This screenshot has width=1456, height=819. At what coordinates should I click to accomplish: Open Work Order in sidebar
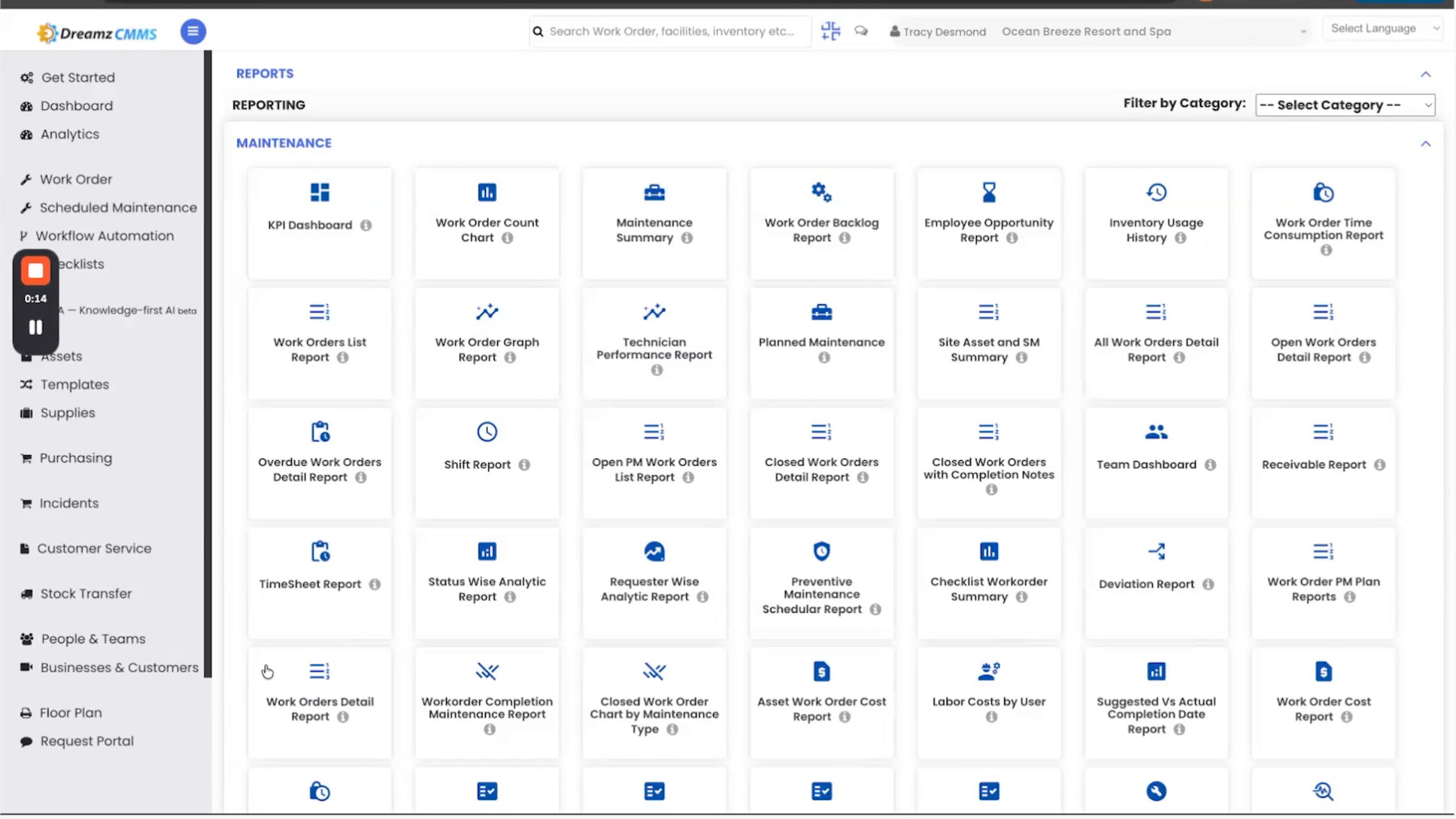(76, 180)
